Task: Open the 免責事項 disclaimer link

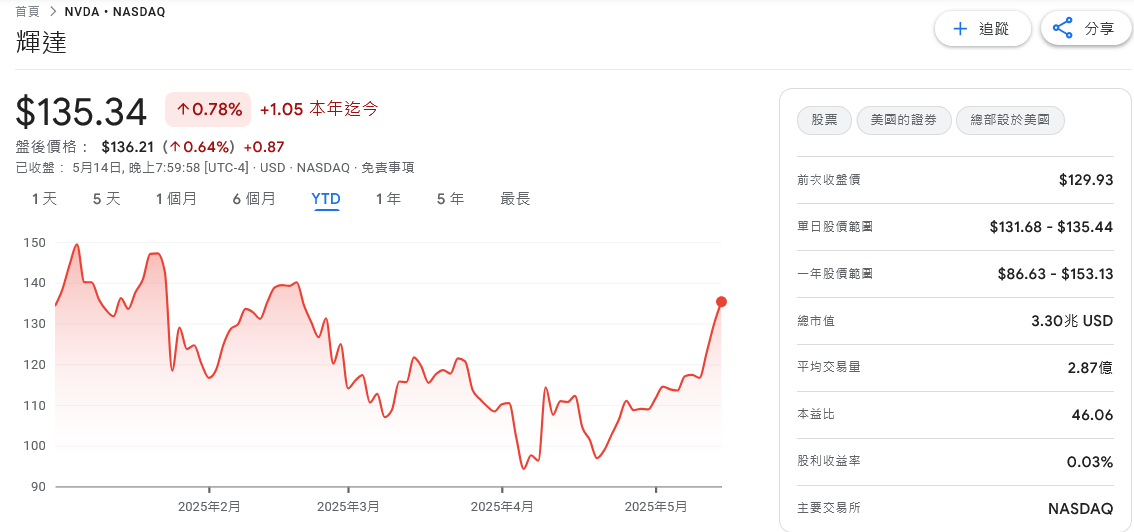Action: pos(388,168)
